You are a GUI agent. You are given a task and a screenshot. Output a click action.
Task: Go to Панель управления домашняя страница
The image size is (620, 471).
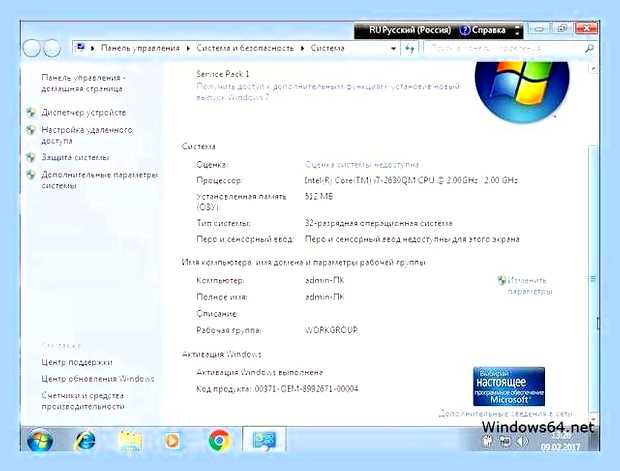(x=83, y=83)
